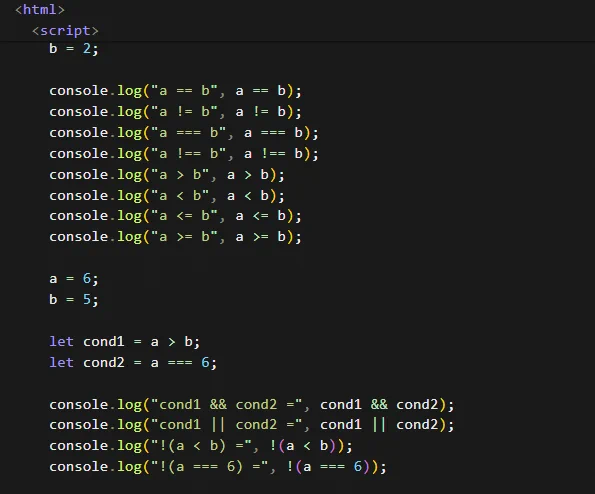Click the <html> tag in sticky header

point(40,9)
